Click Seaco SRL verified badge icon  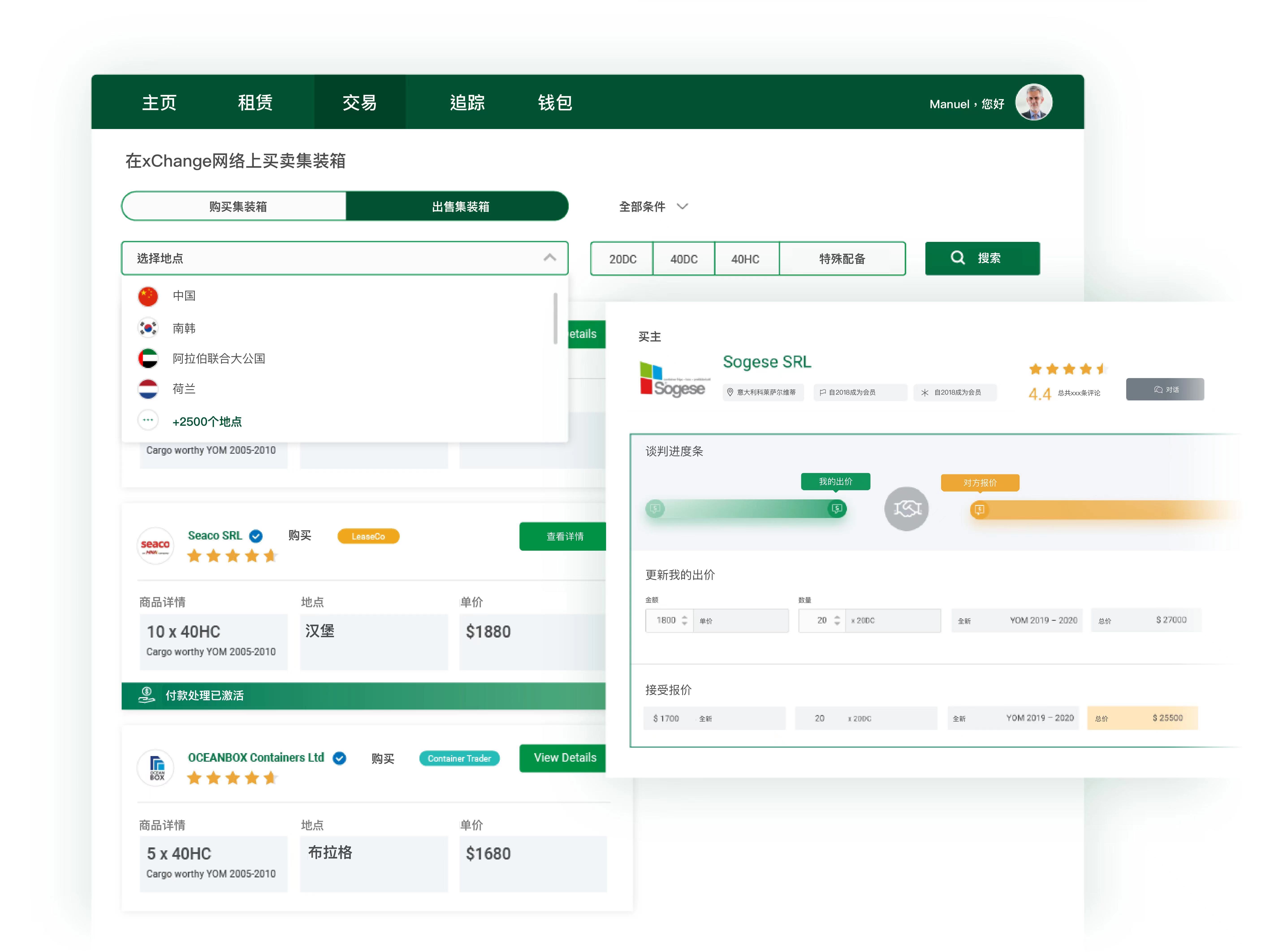pos(256,536)
